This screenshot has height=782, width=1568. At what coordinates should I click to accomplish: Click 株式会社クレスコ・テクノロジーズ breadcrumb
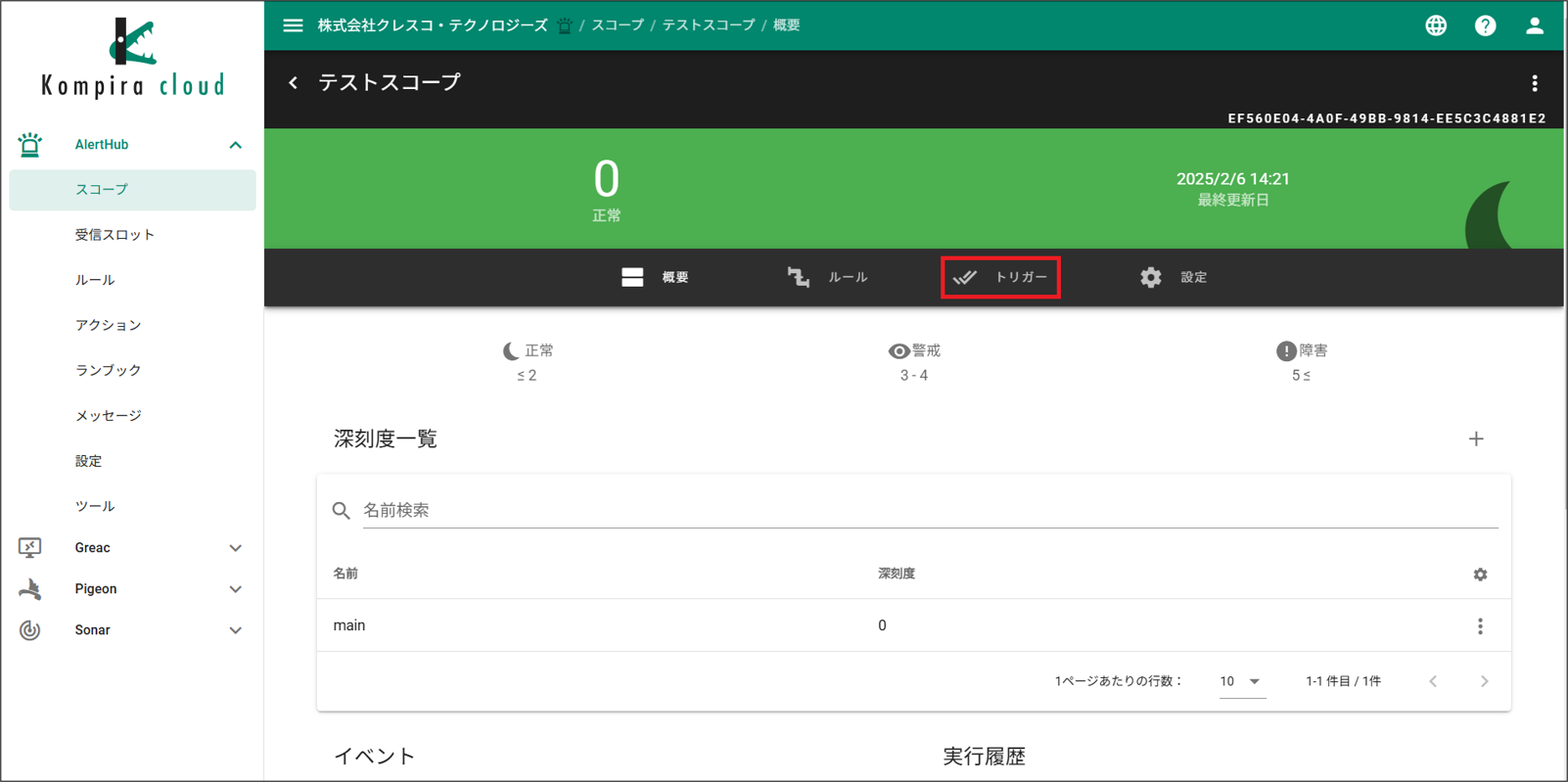[433, 25]
